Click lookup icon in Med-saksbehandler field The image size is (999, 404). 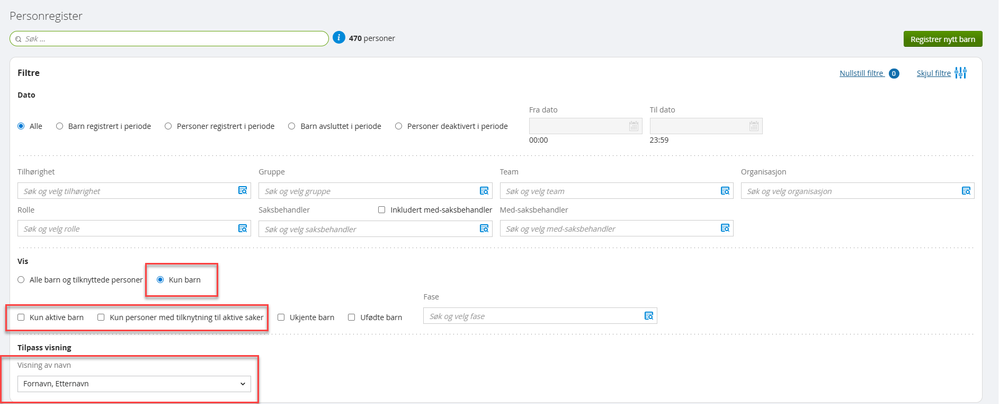[x=725, y=228]
